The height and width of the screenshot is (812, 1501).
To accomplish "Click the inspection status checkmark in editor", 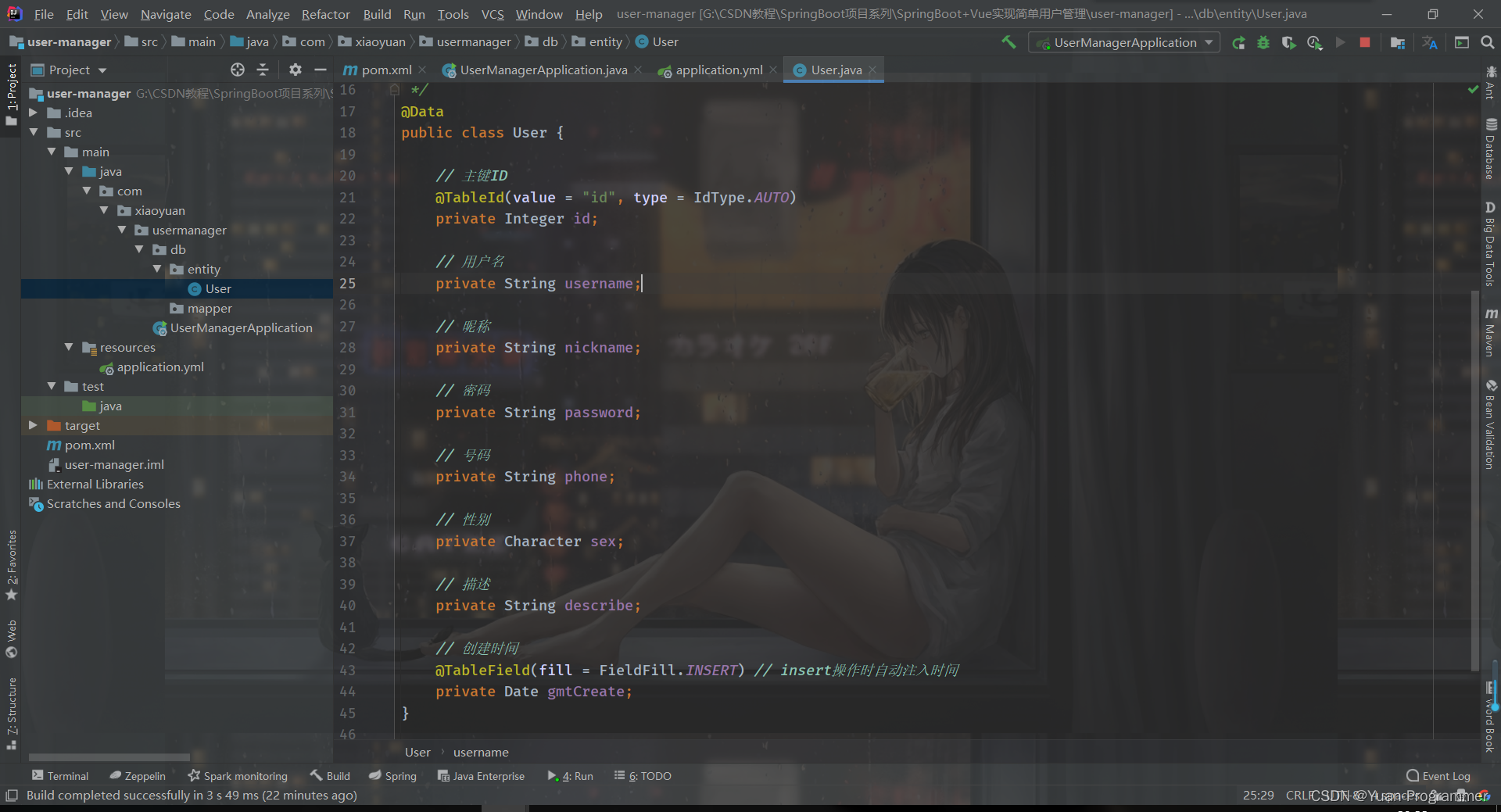I will point(1473,90).
